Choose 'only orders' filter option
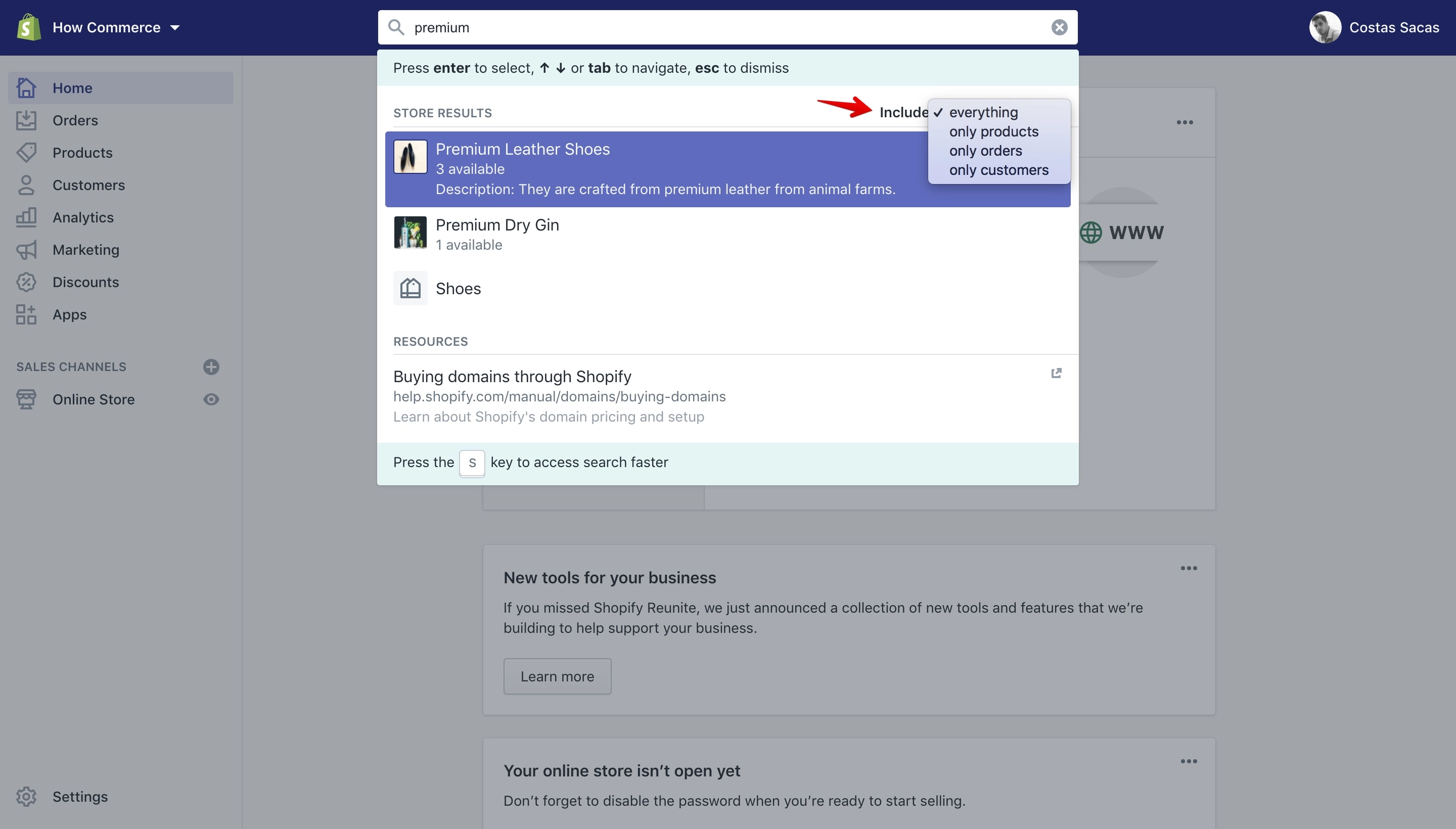This screenshot has height=829, width=1456. point(999,151)
